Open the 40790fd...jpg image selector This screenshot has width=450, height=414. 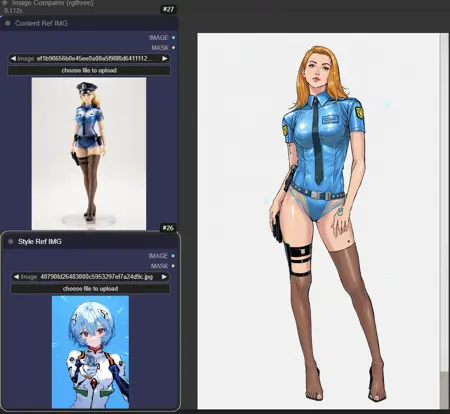pos(90,277)
